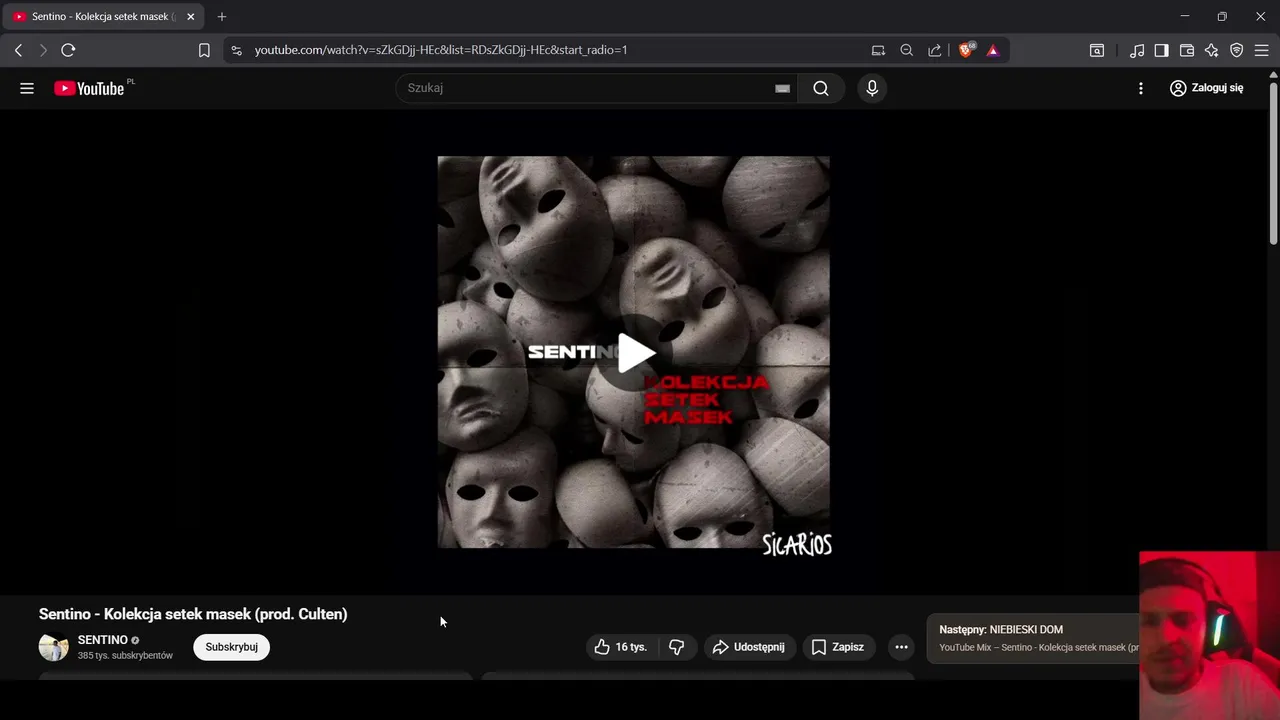Start voice search with microphone
Screen dimensions: 1280x720
pos(872,88)
